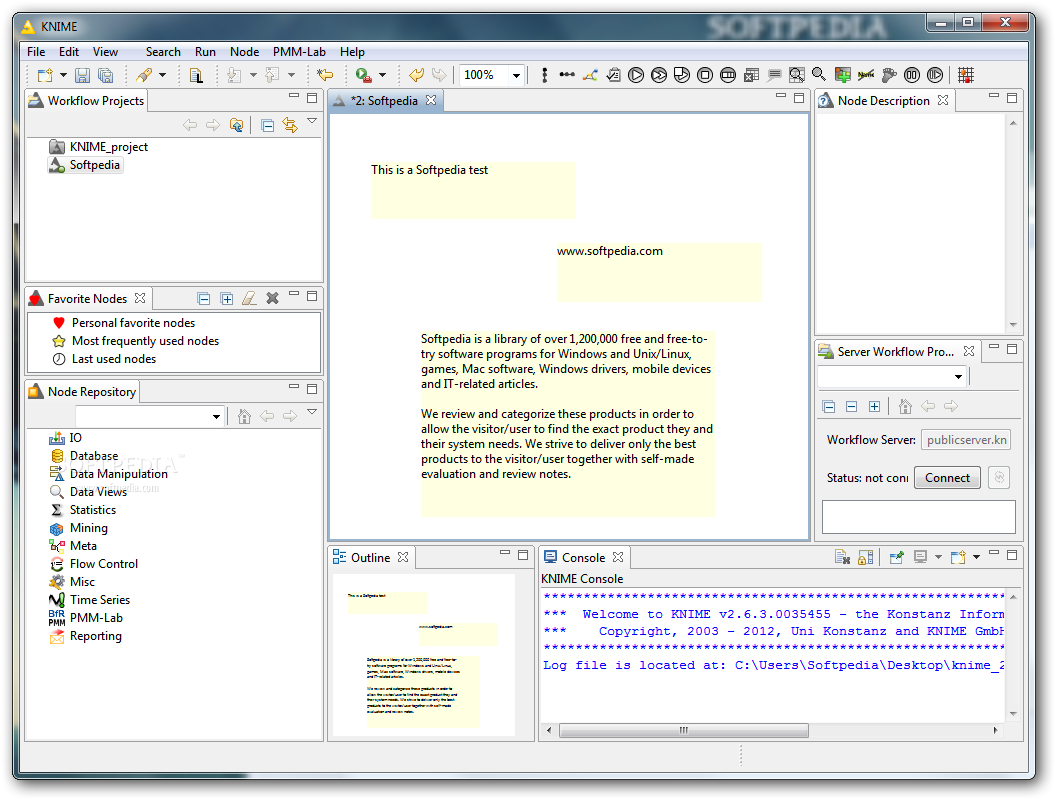1056x800 pixels.
Task: Open the Node Repository view menu triangle
Action: pos(312,412)
